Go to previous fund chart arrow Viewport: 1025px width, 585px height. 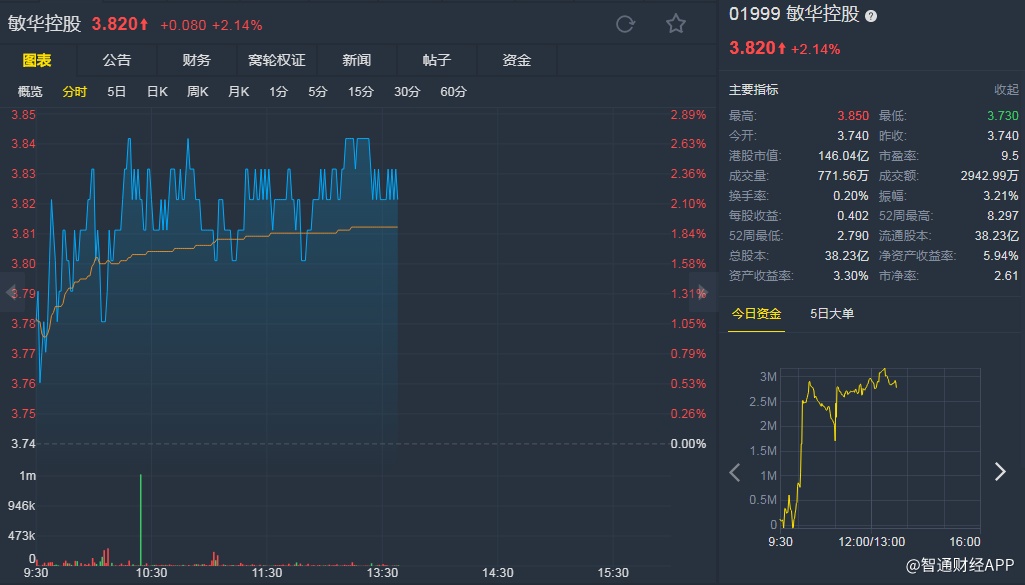coord(735,472)
